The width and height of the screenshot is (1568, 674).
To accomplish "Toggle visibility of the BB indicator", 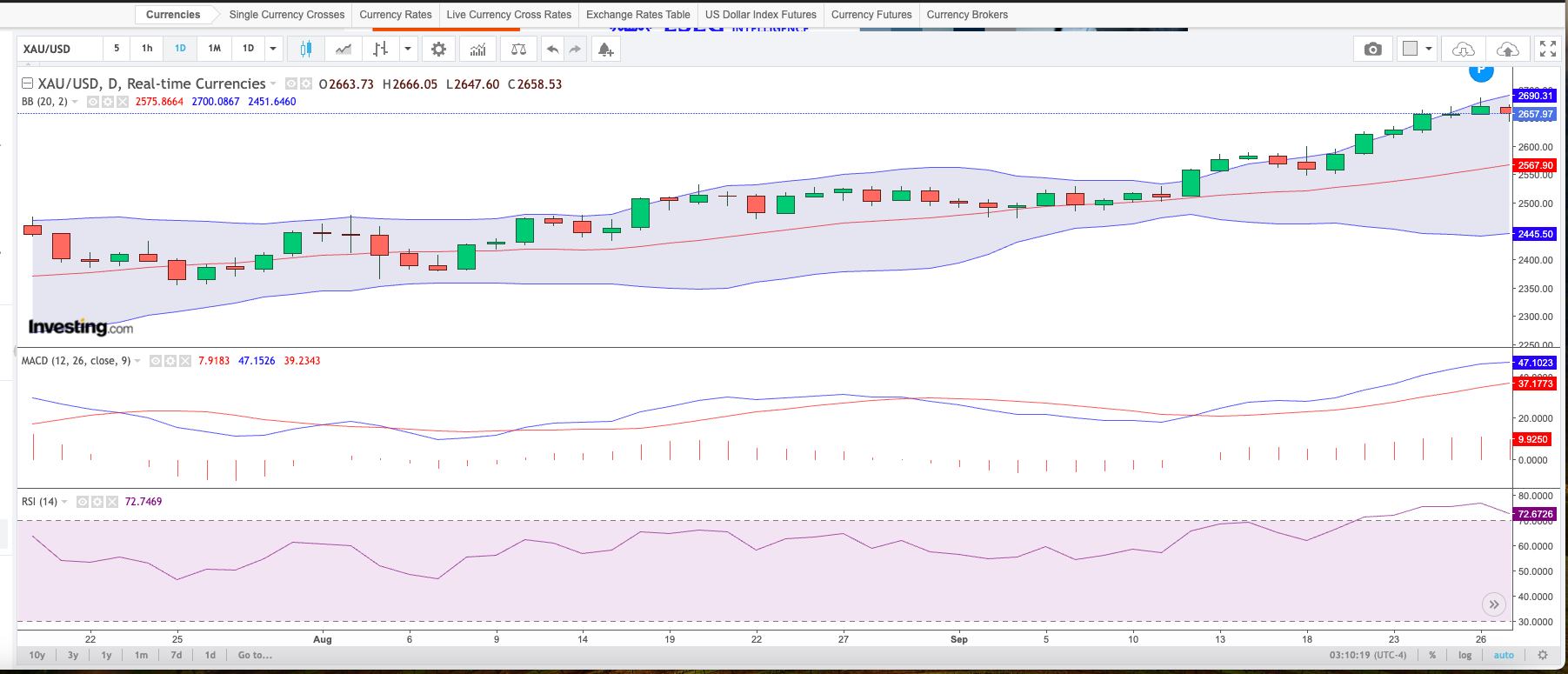I will point(93,102).
